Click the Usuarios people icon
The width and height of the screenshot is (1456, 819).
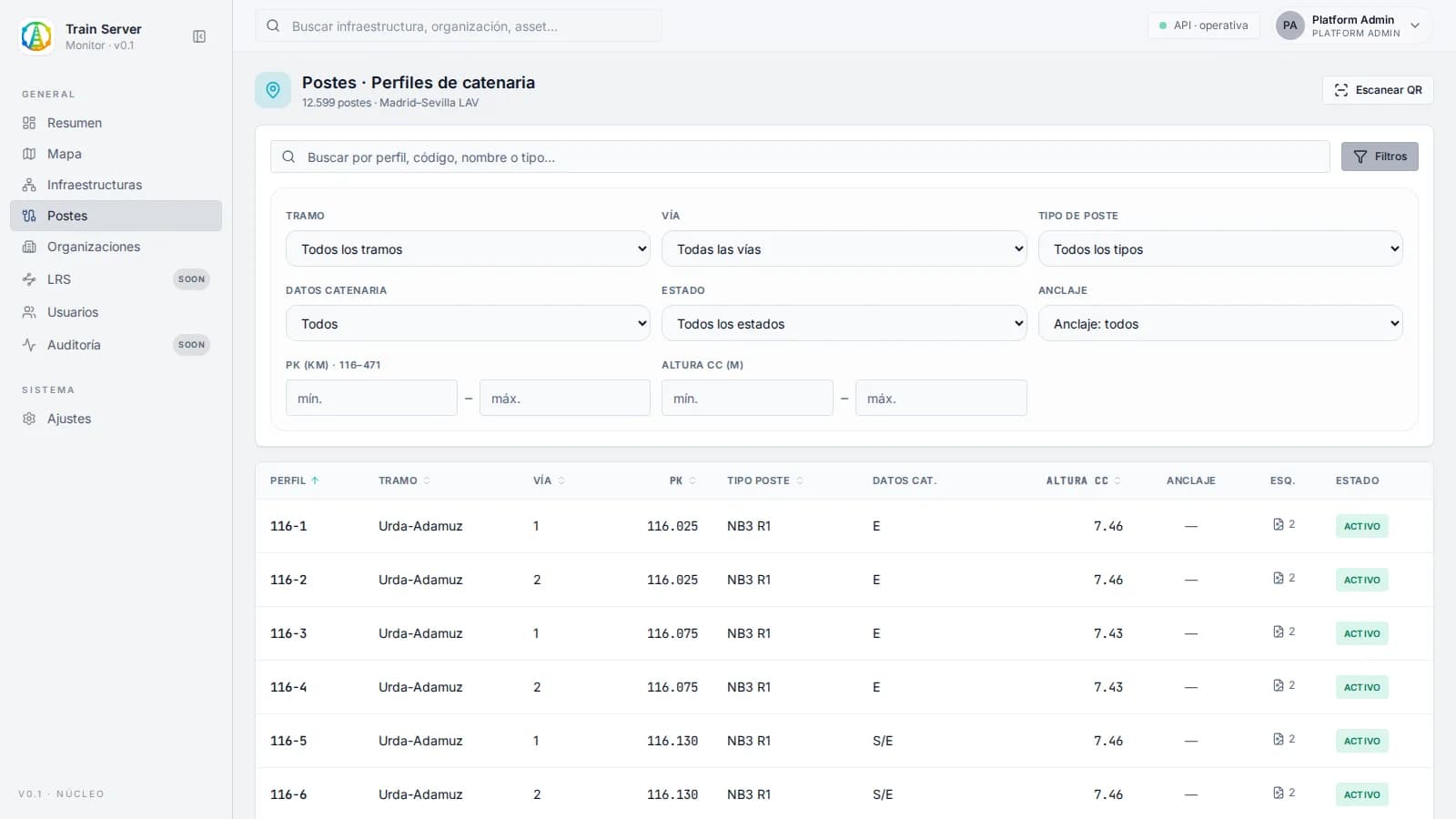(29, 312)
